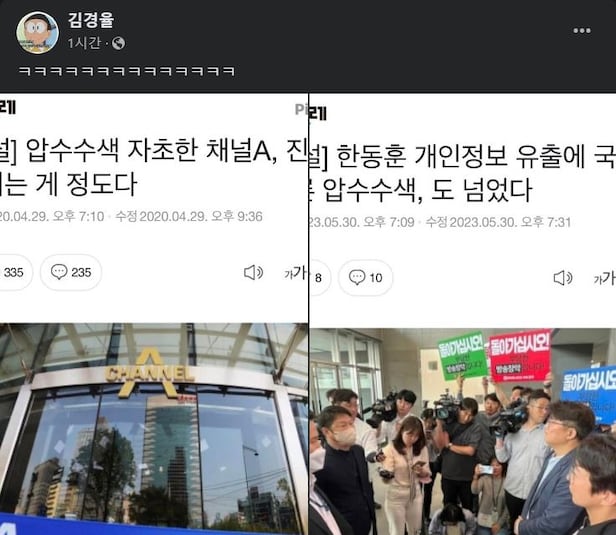Open the Channel A building photo
The height and width of the screenshot is (535, 616).
pos(154,429)
